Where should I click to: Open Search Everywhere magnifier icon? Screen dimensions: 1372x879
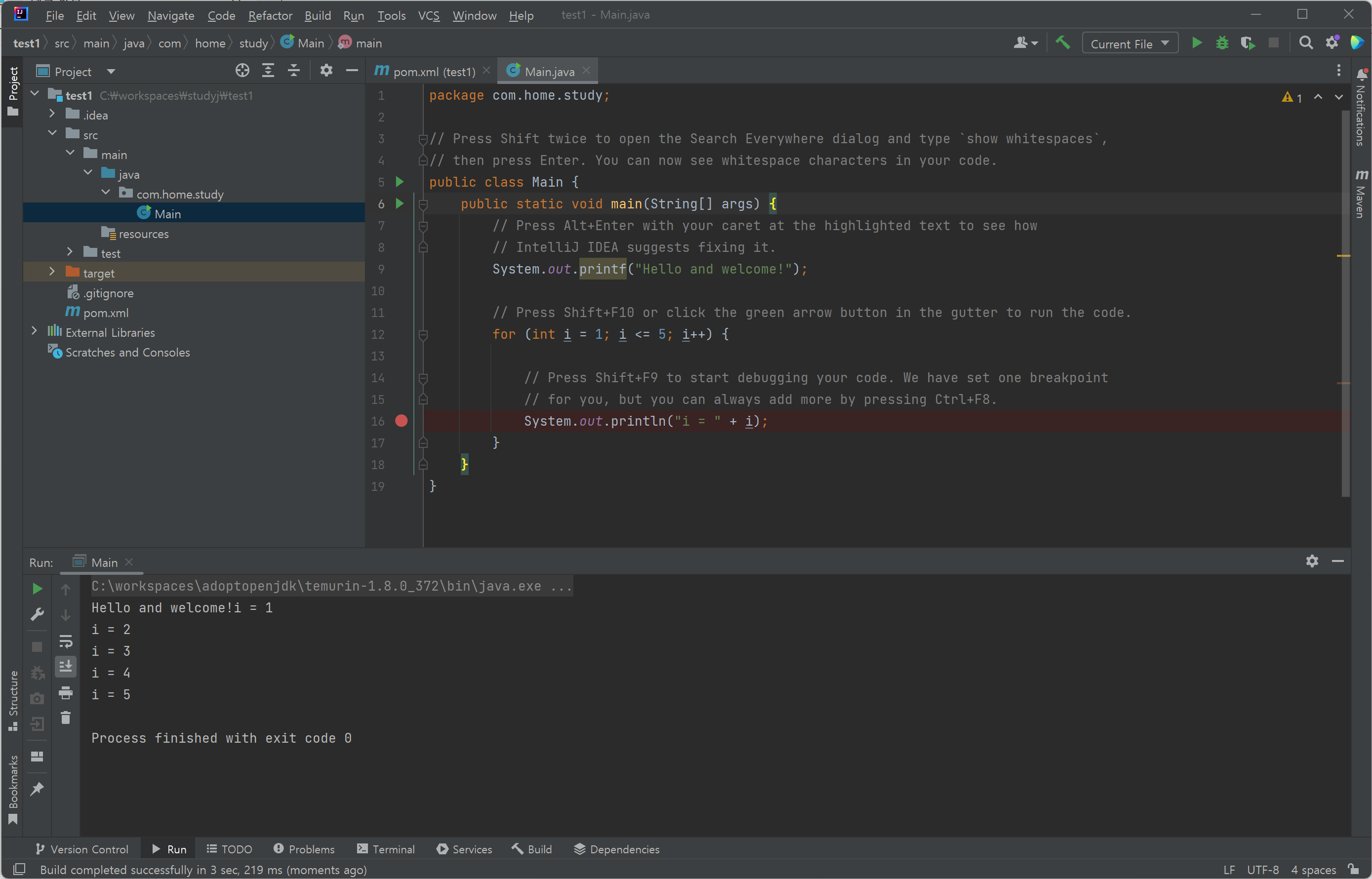pyautogui.click(x=1306, y=43)
